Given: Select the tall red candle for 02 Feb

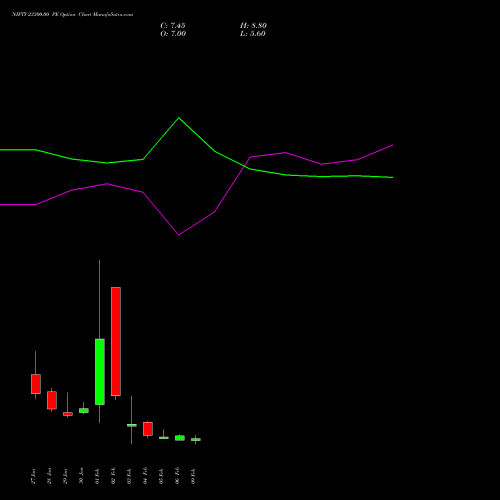Looking at the screenshot, I should click(x=116, y=341).
